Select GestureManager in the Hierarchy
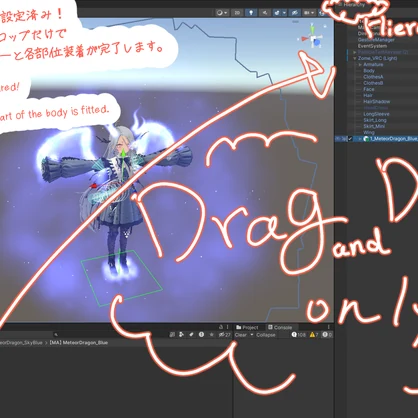This screenshot has width=418, height=418. 376,40
